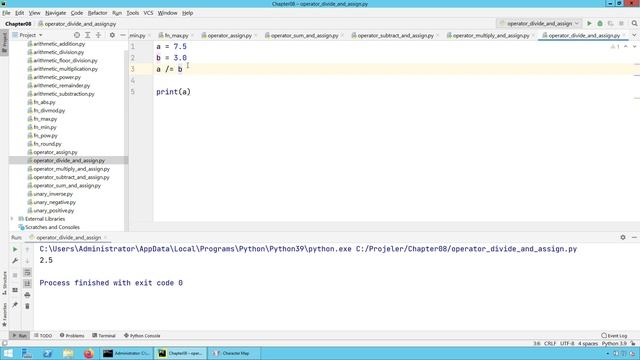Click Restore Layout icon in Run panel
640x360 pixels.
(x=15, y=290)
